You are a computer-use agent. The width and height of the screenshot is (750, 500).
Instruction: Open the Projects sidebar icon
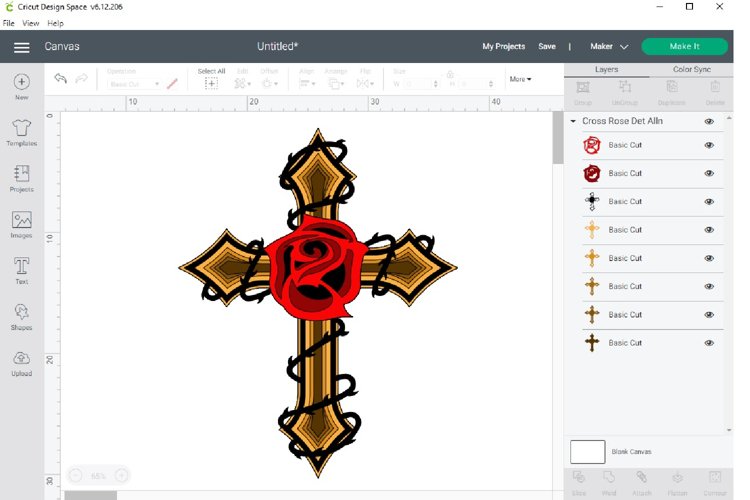click(21, 177)
